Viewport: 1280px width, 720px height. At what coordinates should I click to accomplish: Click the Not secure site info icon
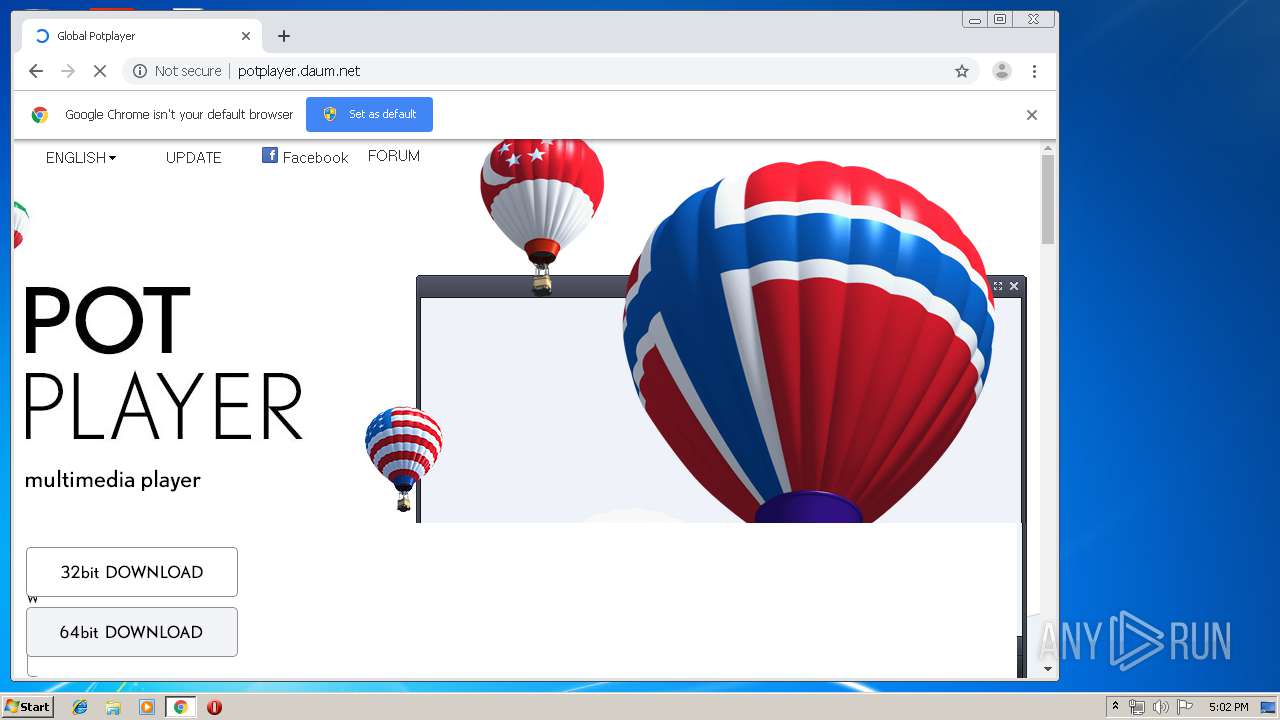pos(140,71)
